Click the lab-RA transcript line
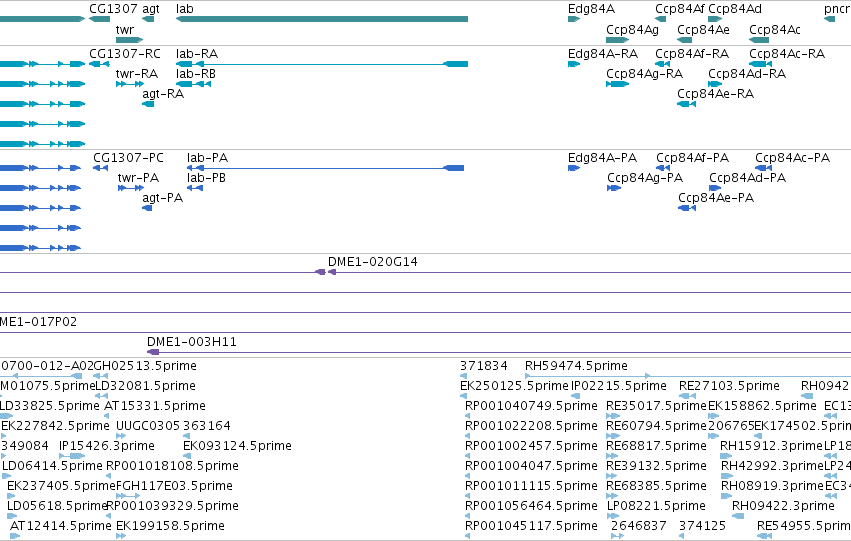851x541 pixels. [x=322, y=64]
